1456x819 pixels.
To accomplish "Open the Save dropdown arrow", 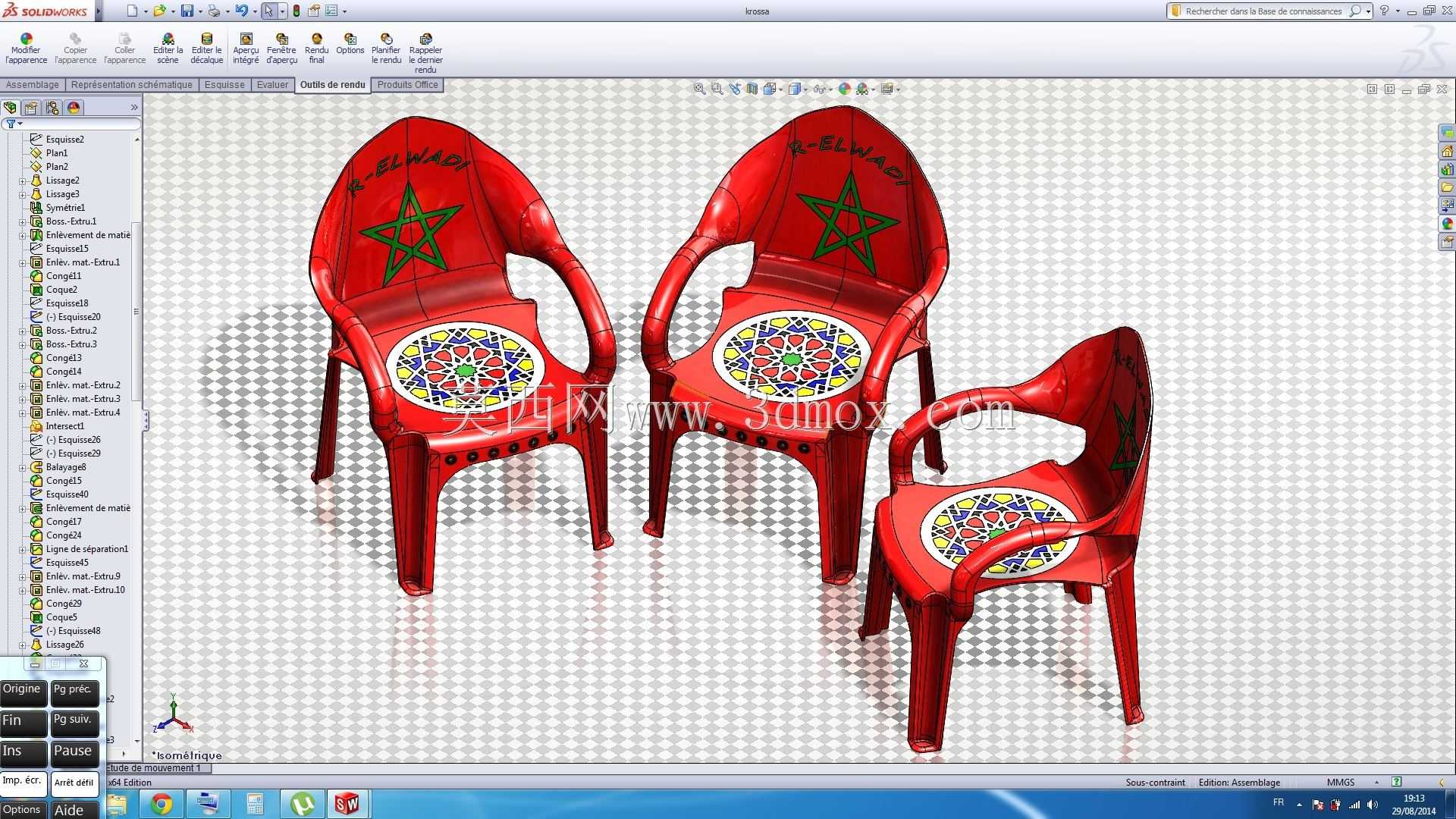I will pos(200,11).
